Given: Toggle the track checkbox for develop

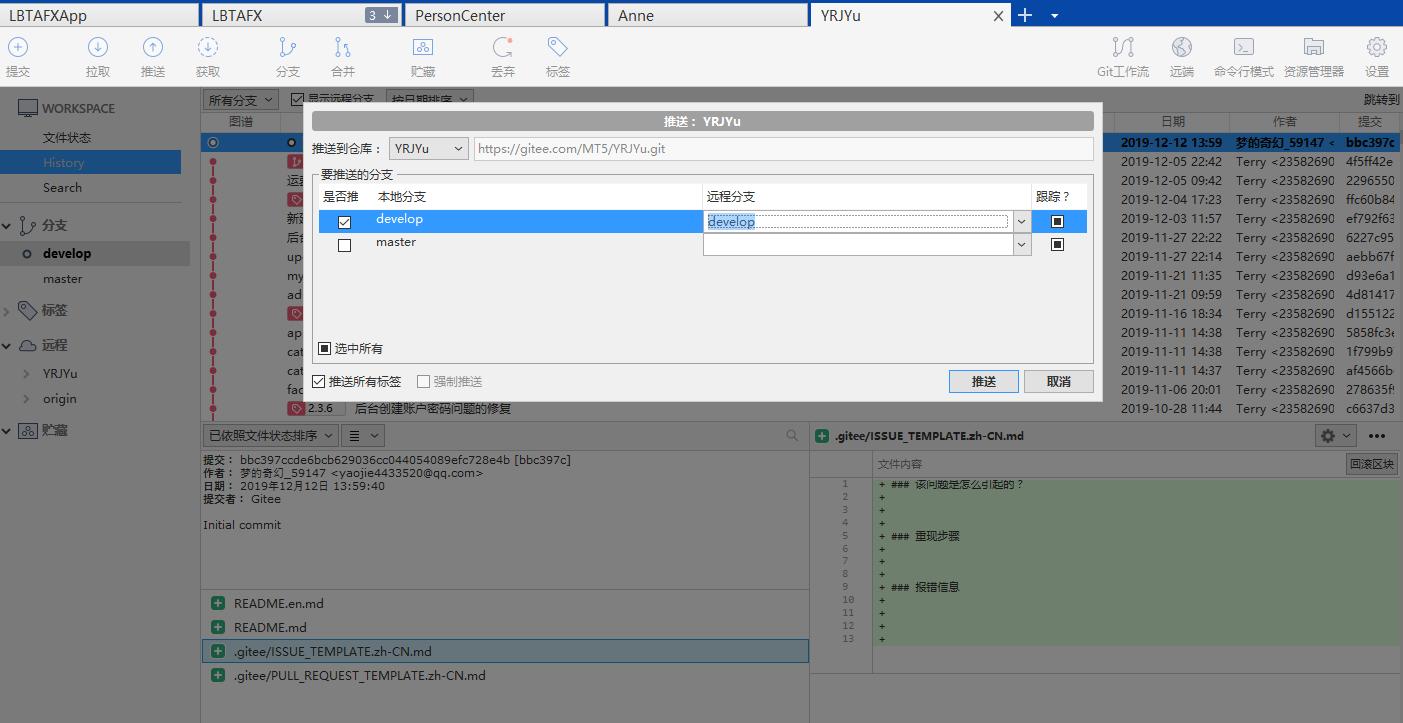Looking at the screenshot, I should 1057,221.
